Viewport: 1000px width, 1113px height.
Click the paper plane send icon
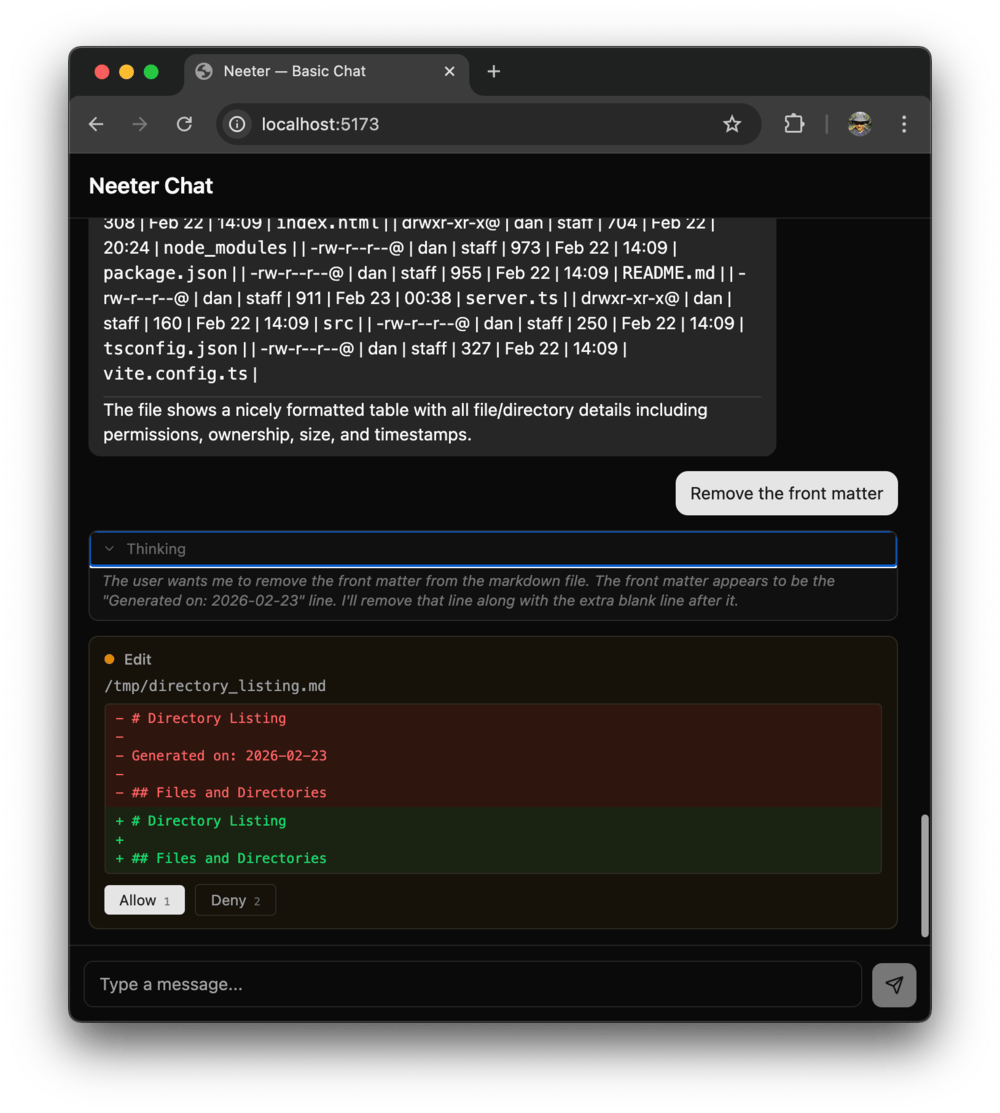tap(893, 984)
